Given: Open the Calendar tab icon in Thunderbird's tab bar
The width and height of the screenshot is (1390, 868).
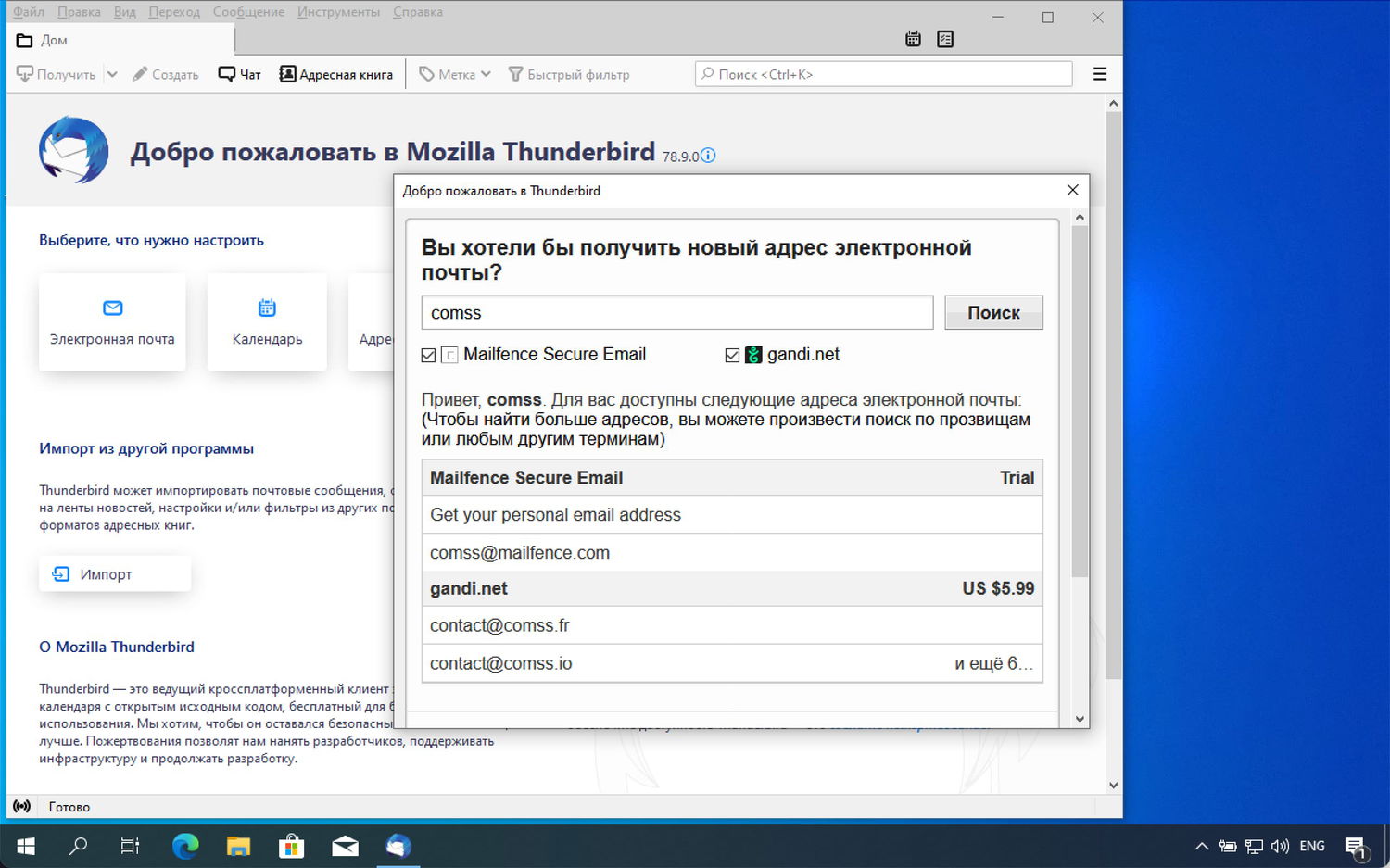Looking at the screenshot, I should click(x=913, y=39).
